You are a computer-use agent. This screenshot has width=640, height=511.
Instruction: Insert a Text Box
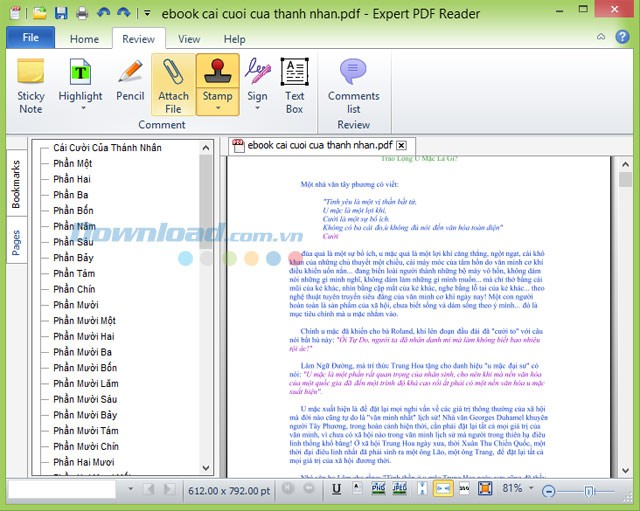[x=294, y=85]
